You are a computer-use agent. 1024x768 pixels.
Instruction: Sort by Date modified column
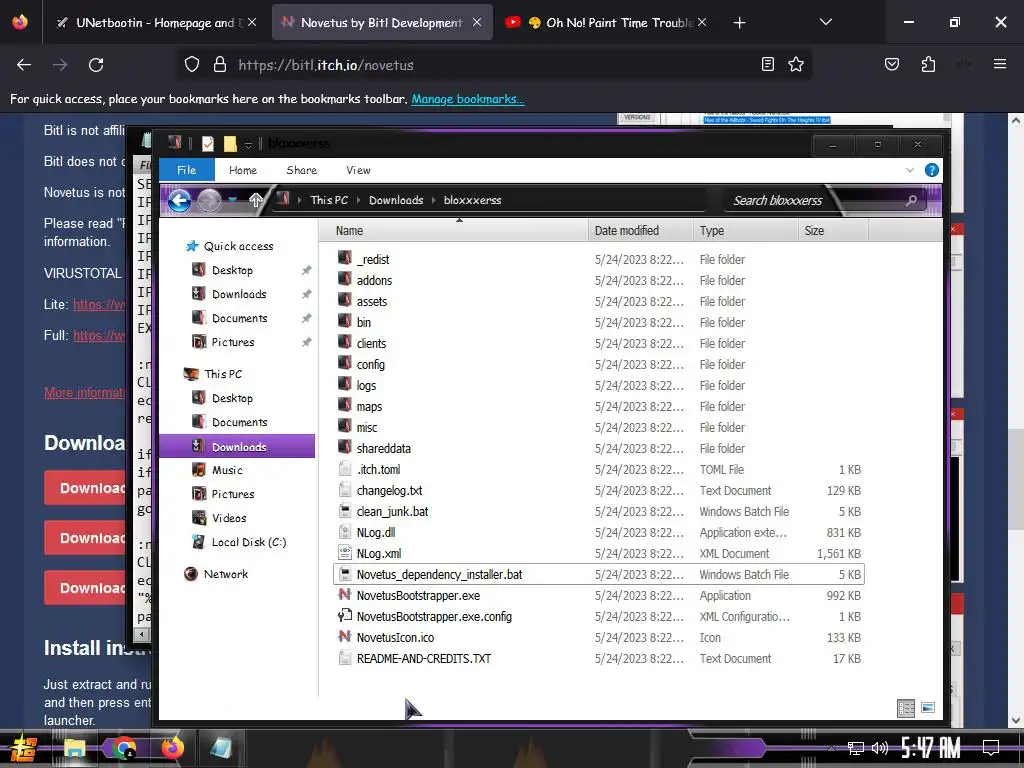[x=641, y=231]
